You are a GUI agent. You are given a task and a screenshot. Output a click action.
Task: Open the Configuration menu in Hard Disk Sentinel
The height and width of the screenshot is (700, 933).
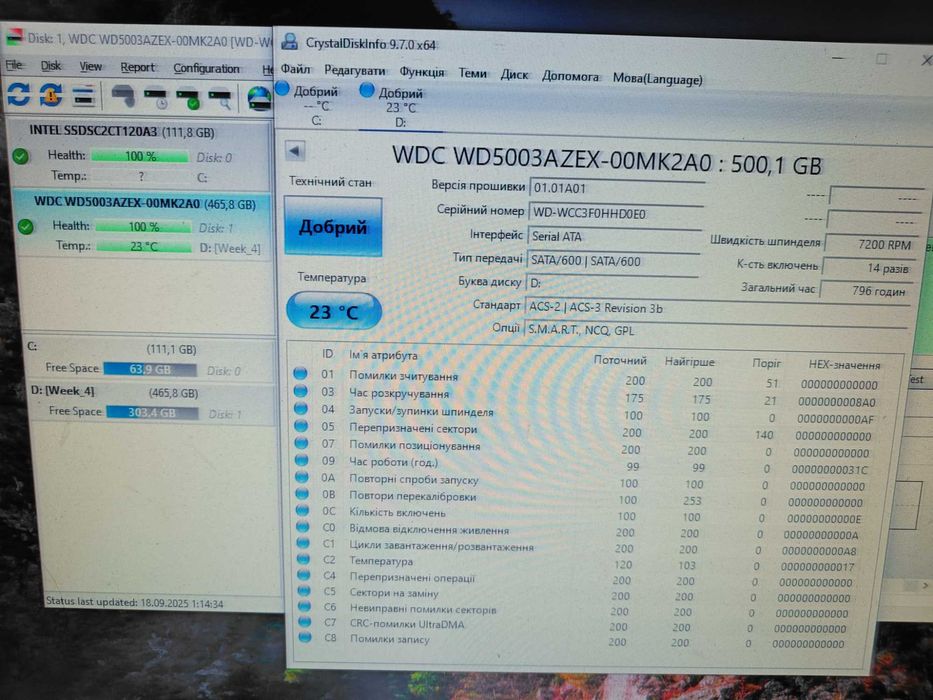coord(206,68)
